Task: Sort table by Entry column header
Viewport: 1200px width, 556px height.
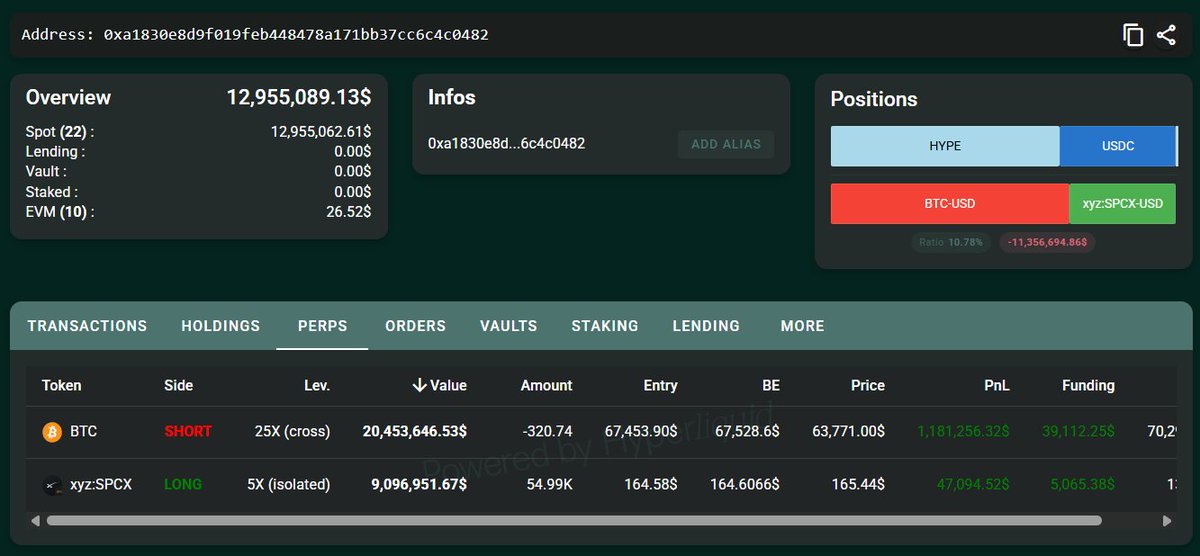Action: coord(660,385)
